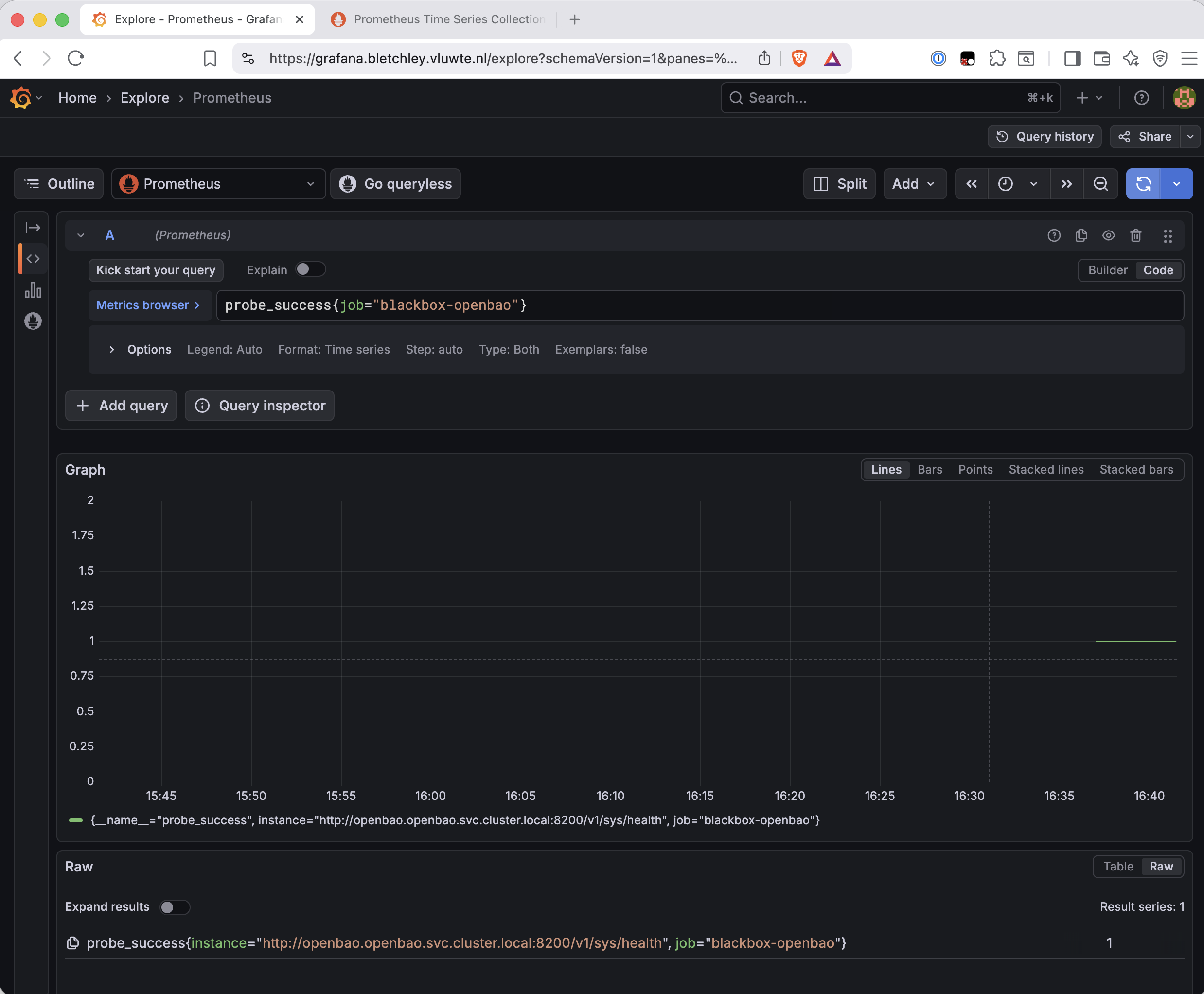Open the Prometheus data source dropdown
This screenshot has width=1204, height=994.
pyautogui.click(x=218, y=184)
